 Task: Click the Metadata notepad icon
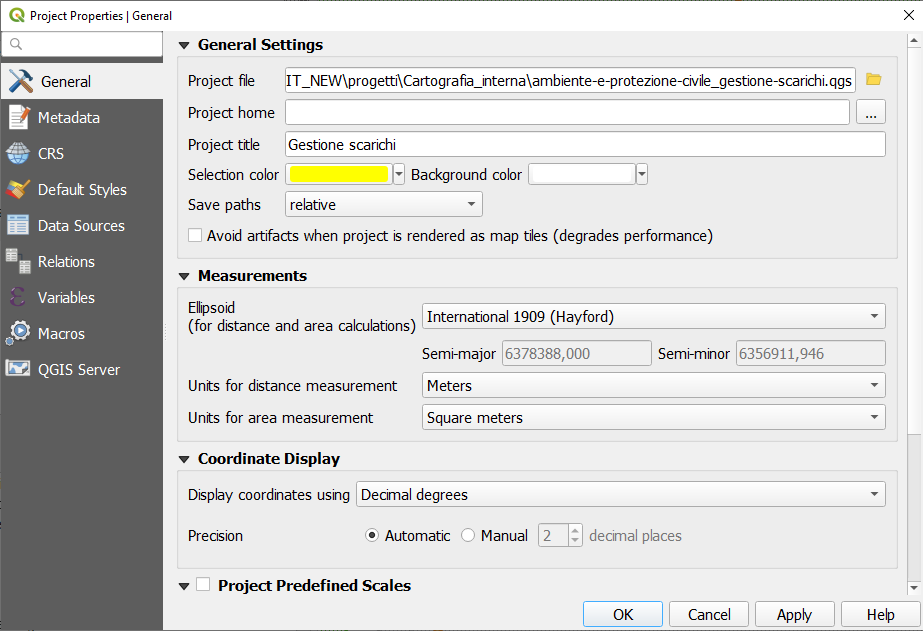click(18, 117)
